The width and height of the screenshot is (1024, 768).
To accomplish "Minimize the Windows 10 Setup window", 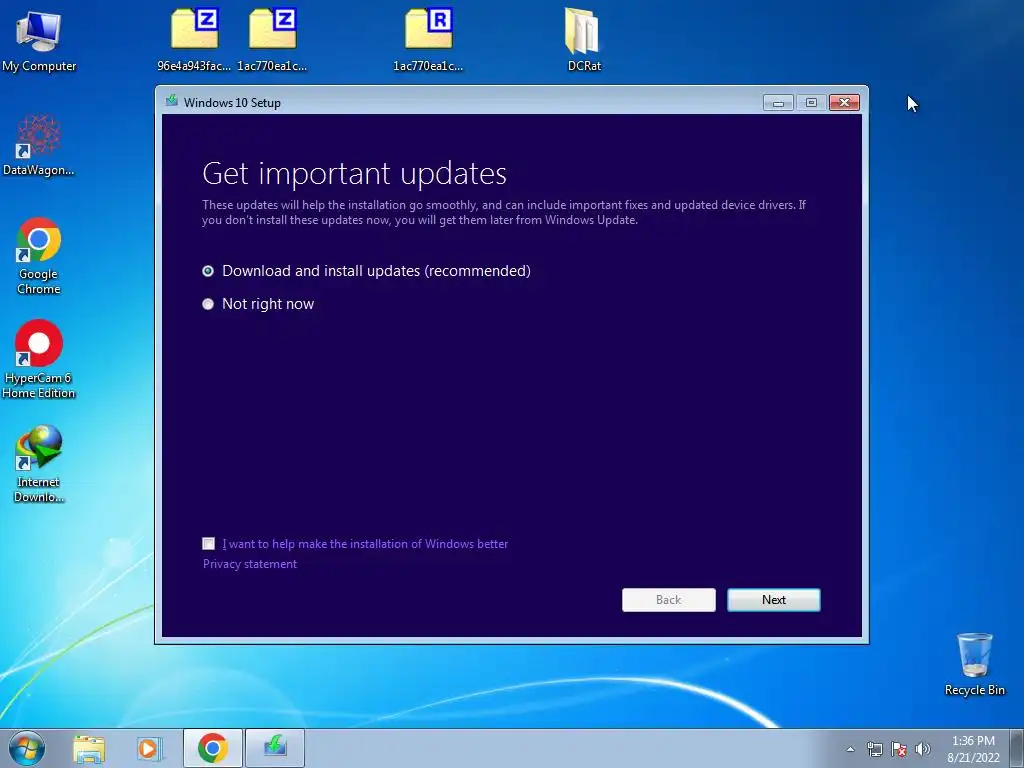I will point(778,103).
